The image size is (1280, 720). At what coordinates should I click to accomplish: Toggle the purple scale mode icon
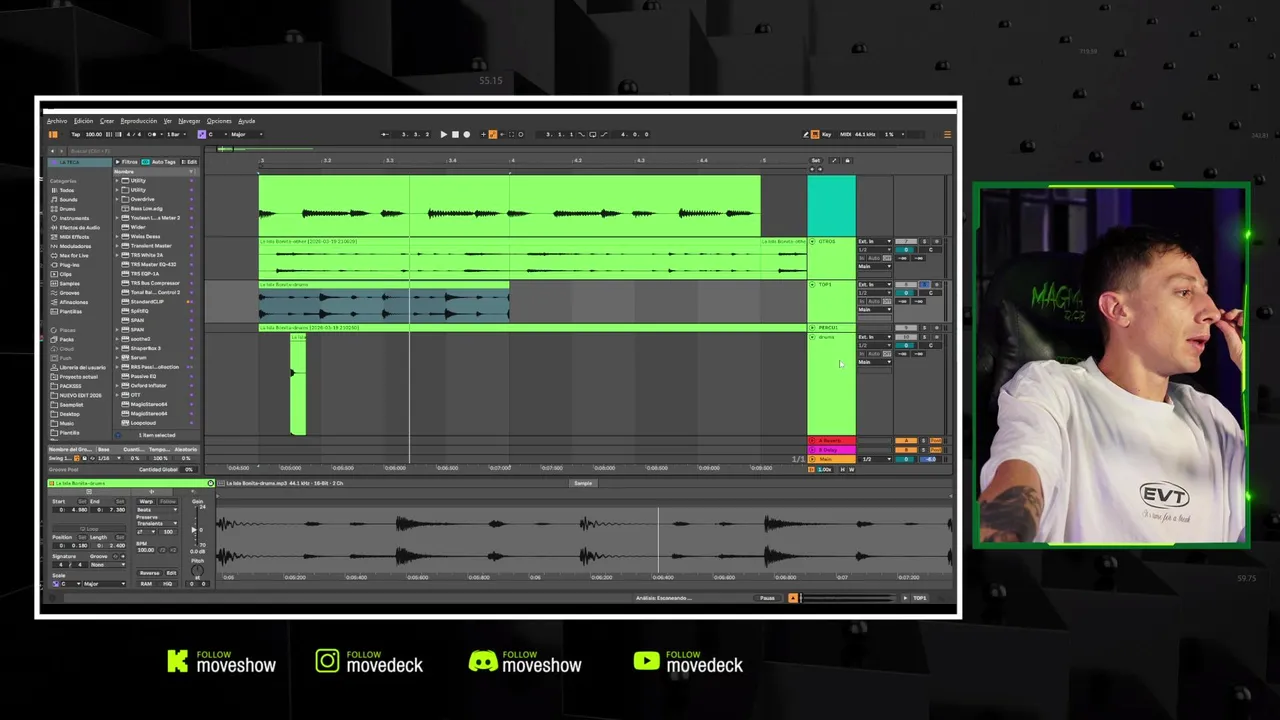click(202, 134)
